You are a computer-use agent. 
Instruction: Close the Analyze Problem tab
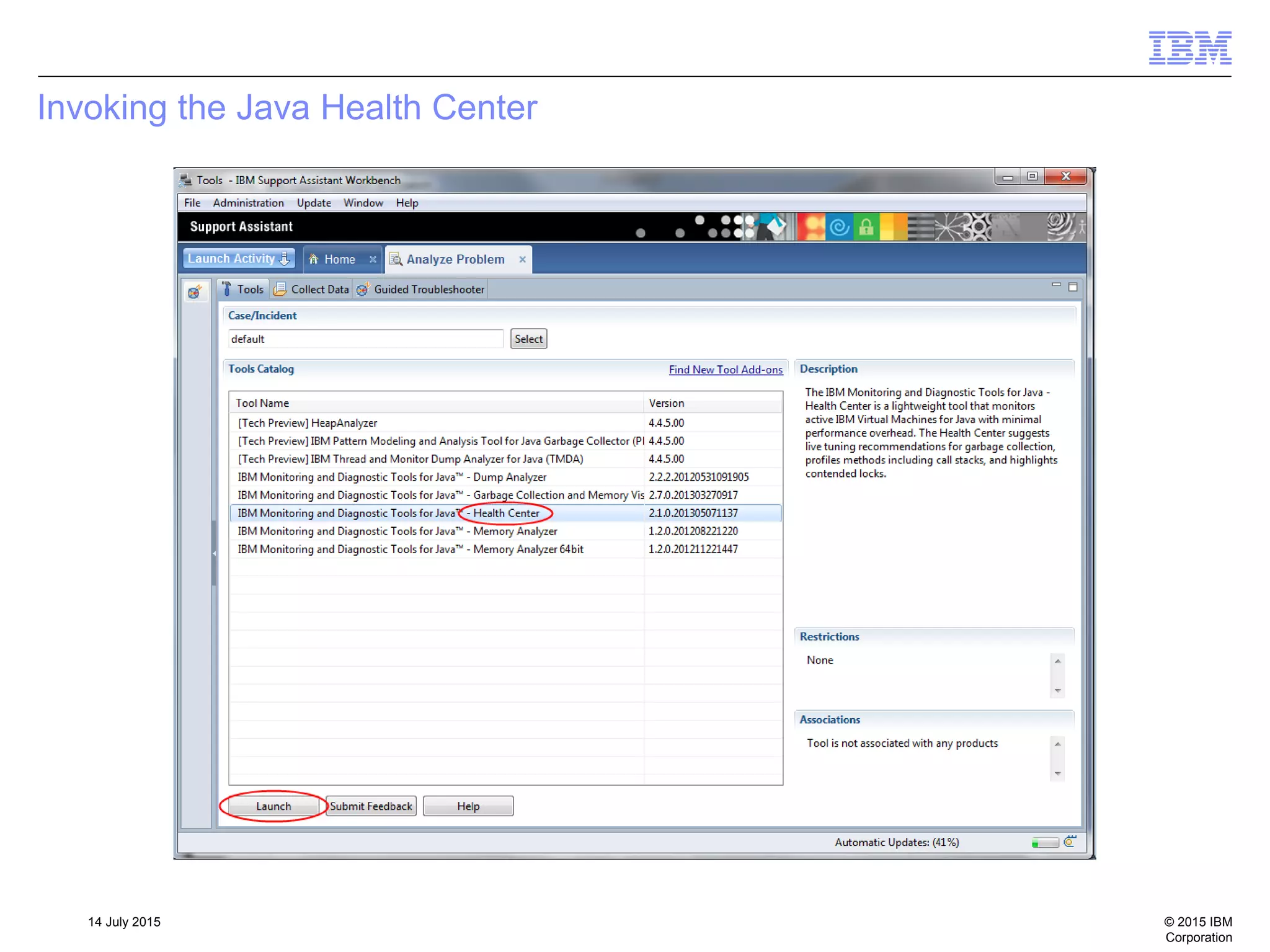coord(522,259)
